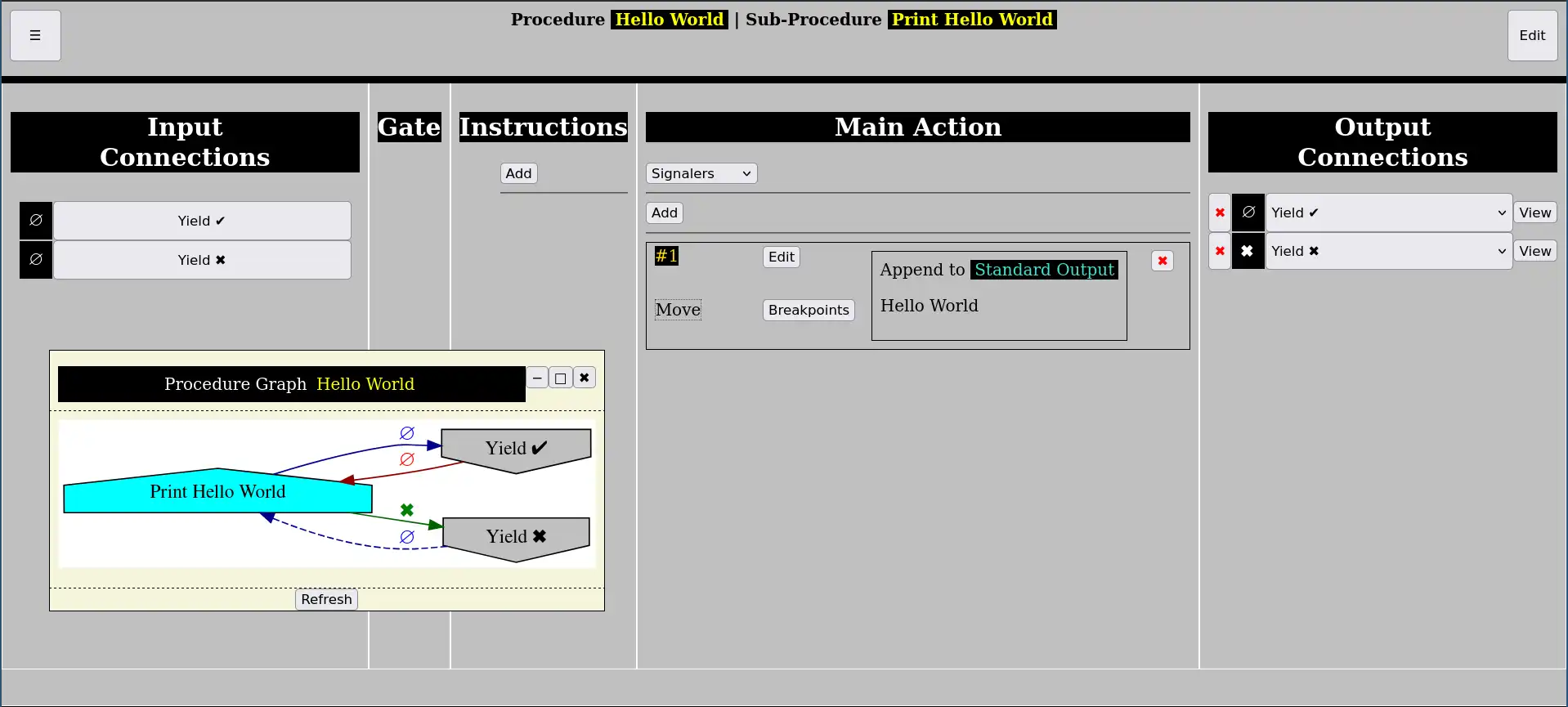This screenshot has height=707, width=1568.
Task: Delete main action #1 with red X
Action: pyautogui.click(x=1162, y=261)
